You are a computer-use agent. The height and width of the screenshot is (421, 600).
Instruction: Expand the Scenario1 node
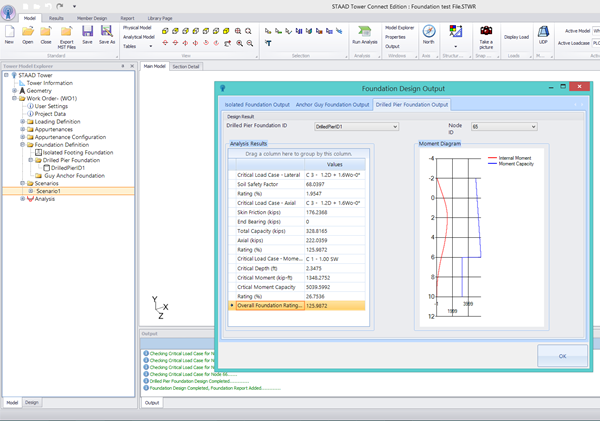tap(31, 191)
